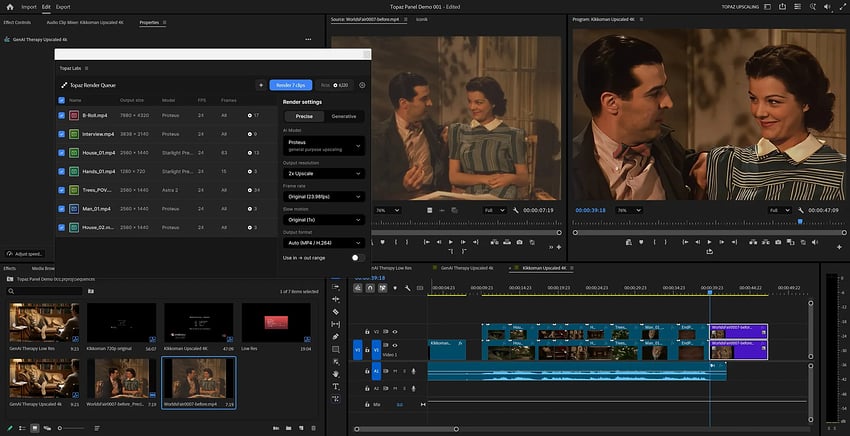Click trash Clear icon in Project panel
Screen dimensions: 850x436
coord(313,428)
